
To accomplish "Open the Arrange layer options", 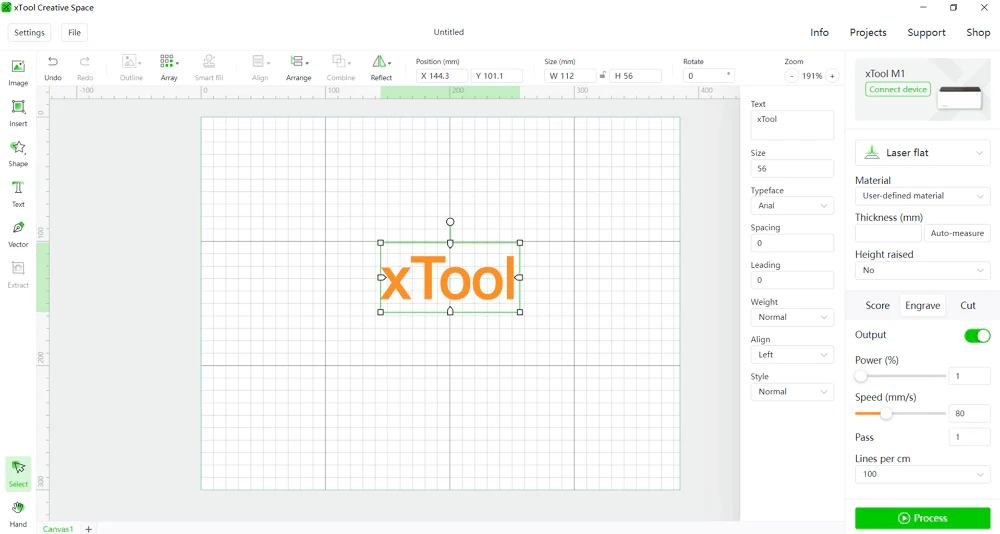I will (298, 68).
